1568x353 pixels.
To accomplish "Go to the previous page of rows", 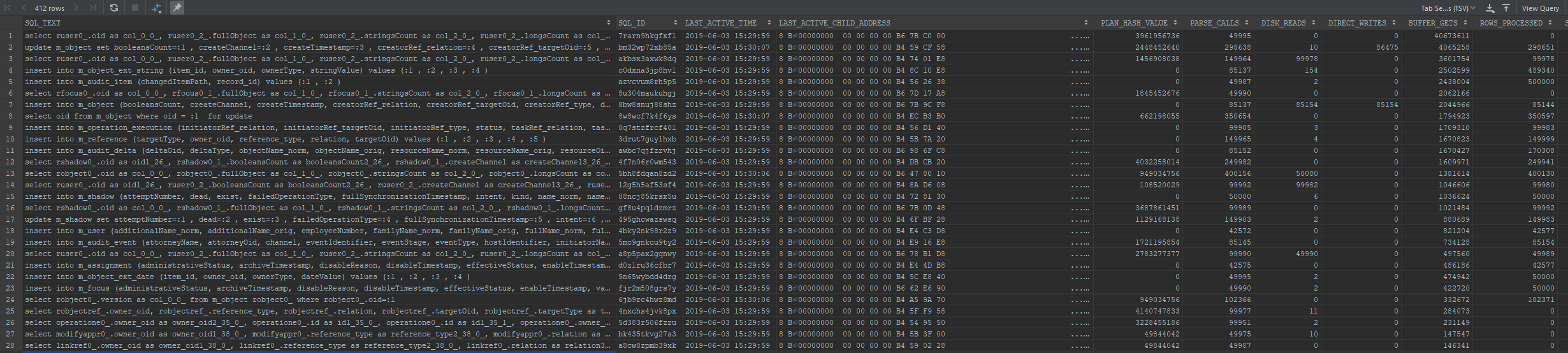I will click(x=23, y=8).
